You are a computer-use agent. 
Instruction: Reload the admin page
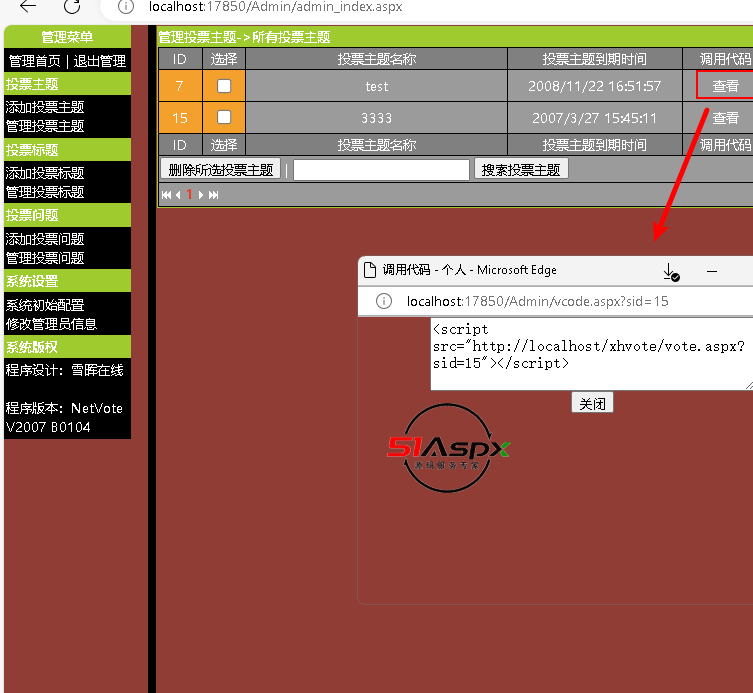click(x=72, y=6)
